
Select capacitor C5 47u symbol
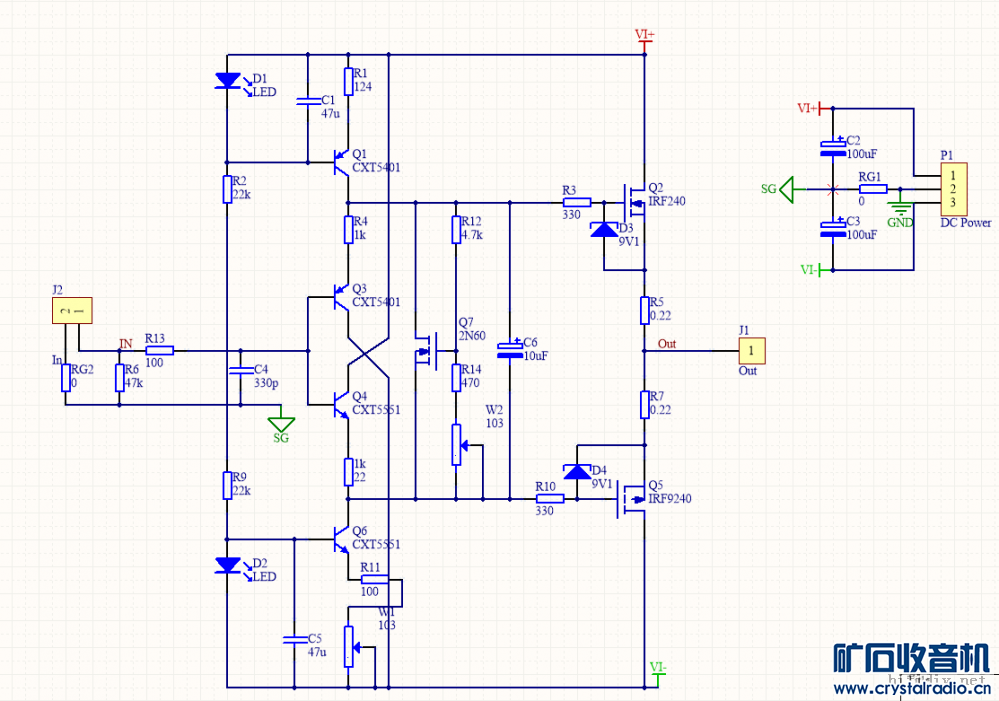294,639
